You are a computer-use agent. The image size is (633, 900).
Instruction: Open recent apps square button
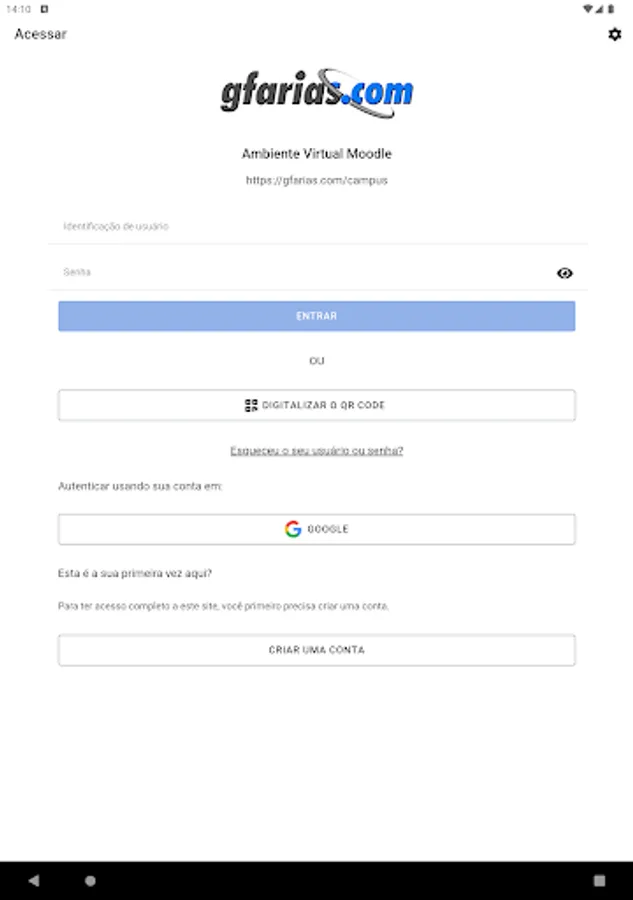(x=599, y=881)
